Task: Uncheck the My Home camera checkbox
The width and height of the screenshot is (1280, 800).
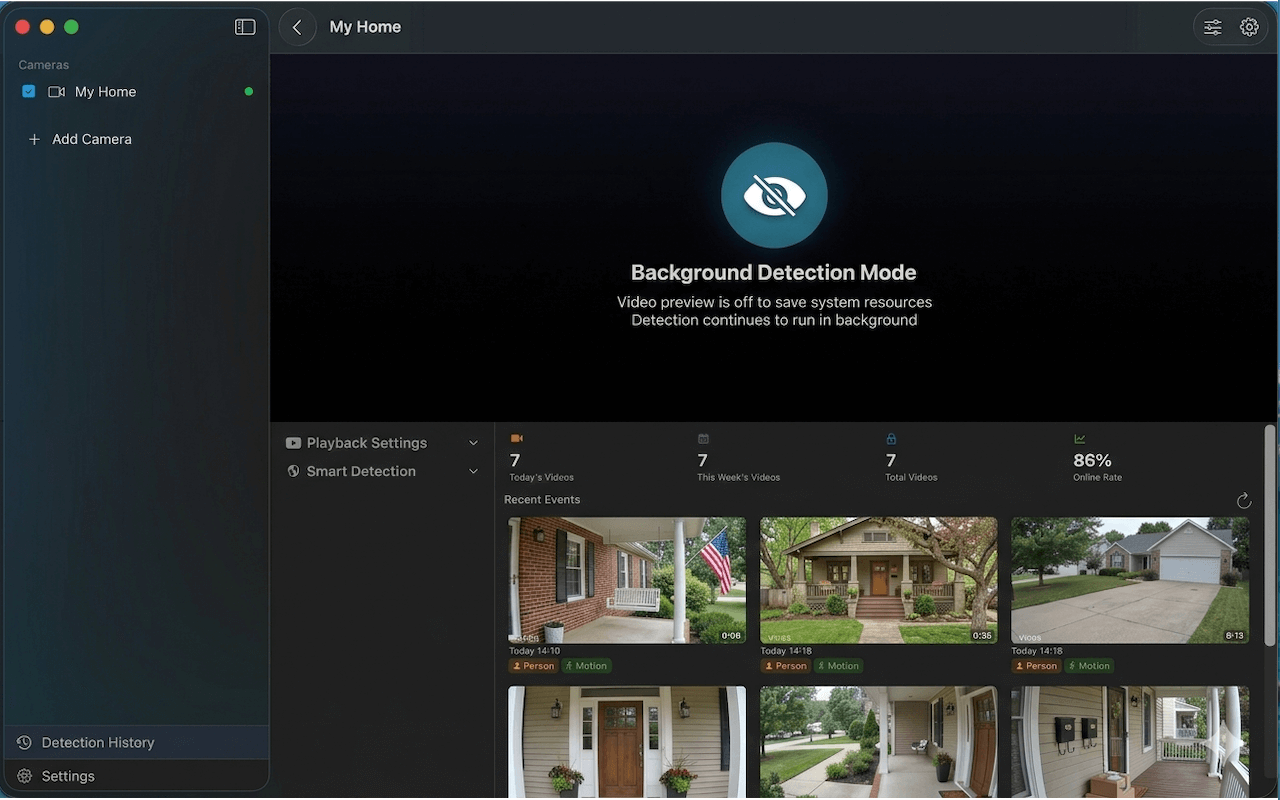Action: tap(28, 91)
